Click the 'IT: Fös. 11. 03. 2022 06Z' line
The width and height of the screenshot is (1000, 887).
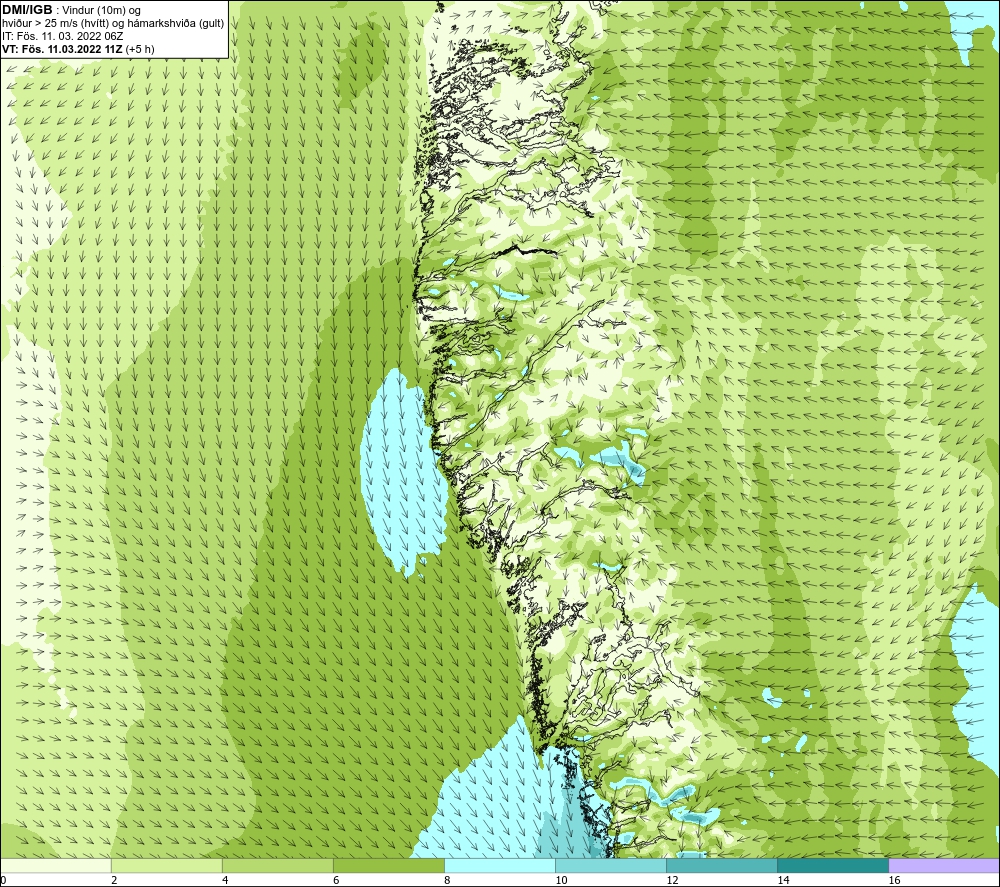(x=62, y=36)
